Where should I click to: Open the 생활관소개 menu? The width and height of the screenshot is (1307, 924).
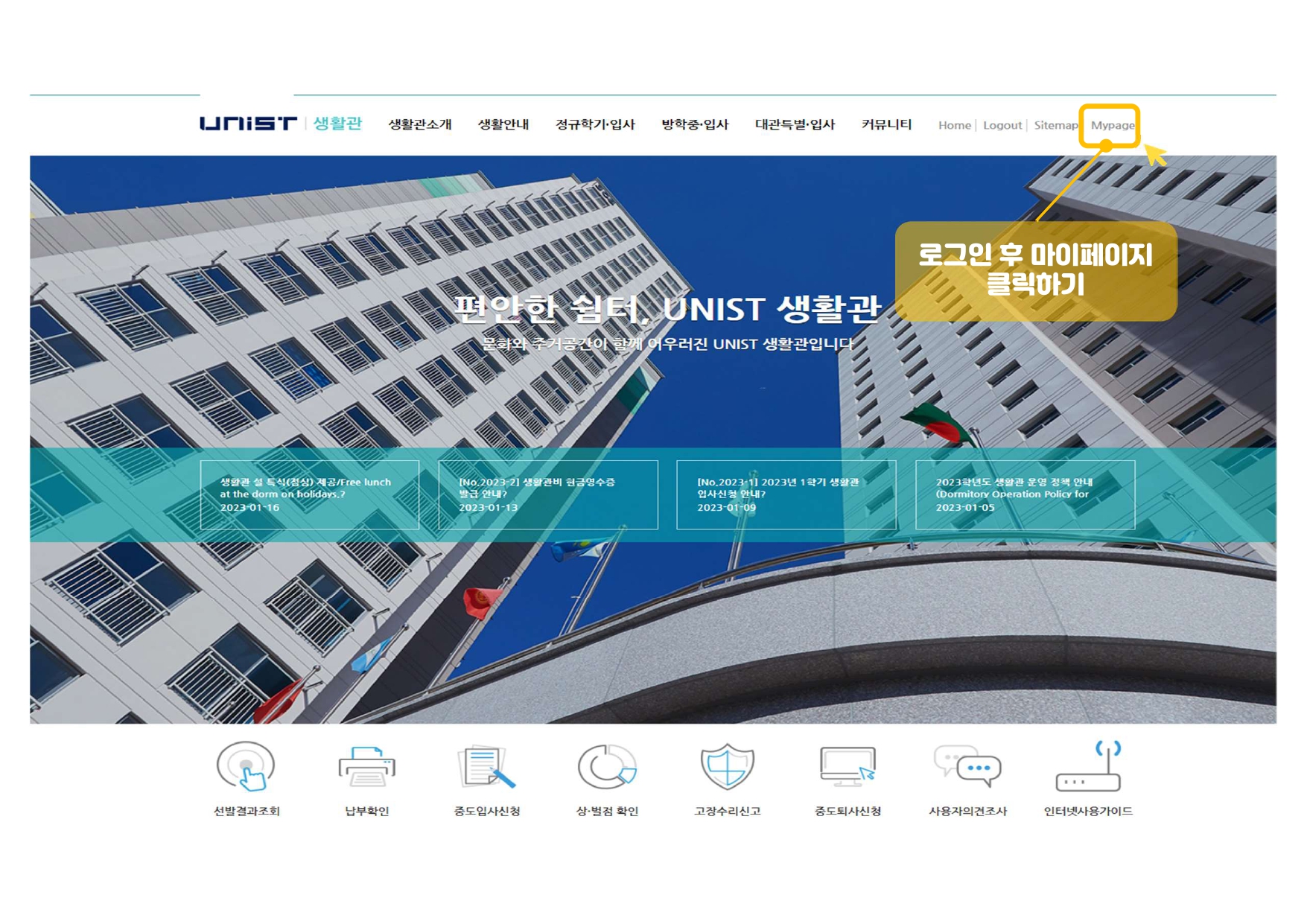click(420, 124)
